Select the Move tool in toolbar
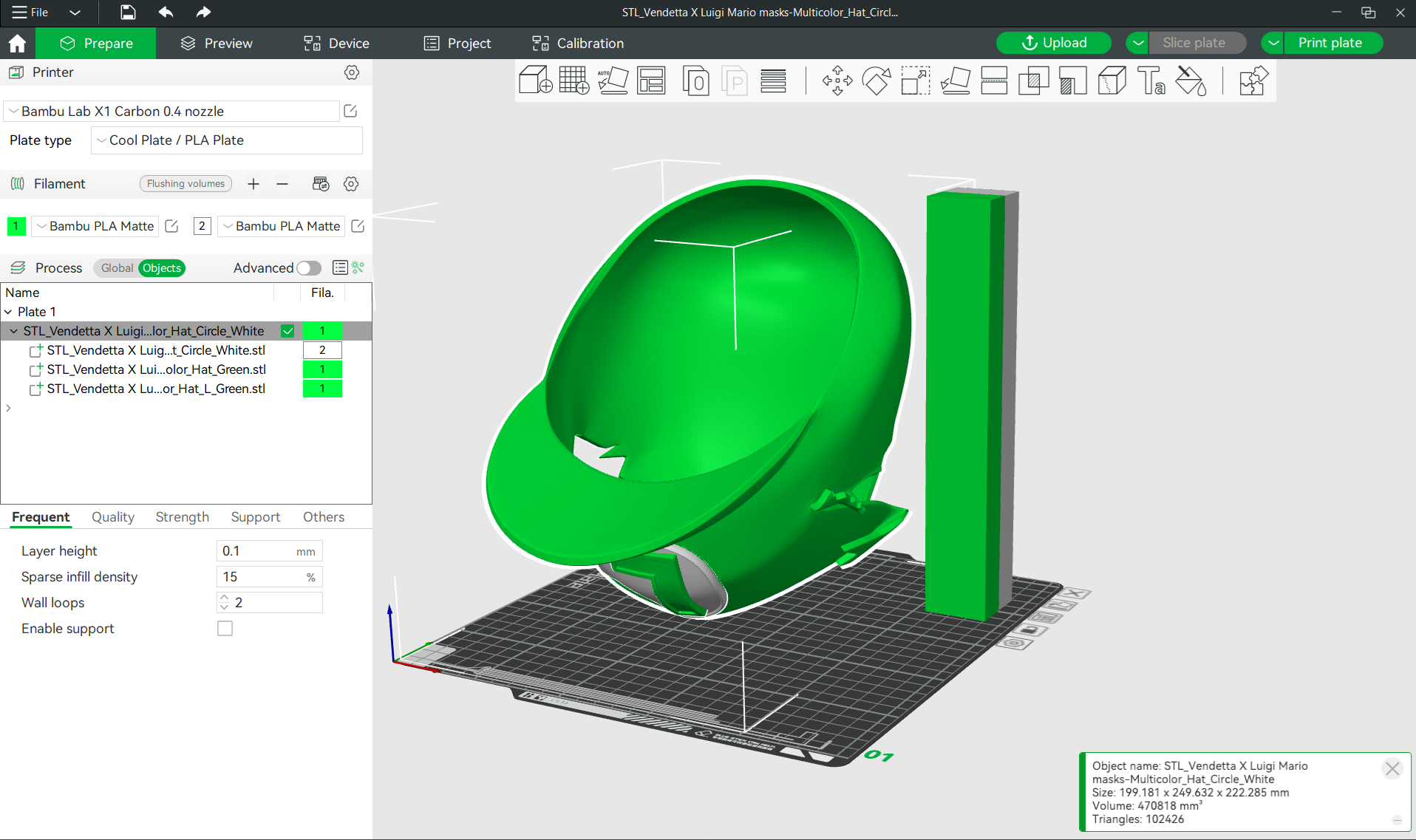The height and width of the screenshot is (840, 1416). [837, 81]
